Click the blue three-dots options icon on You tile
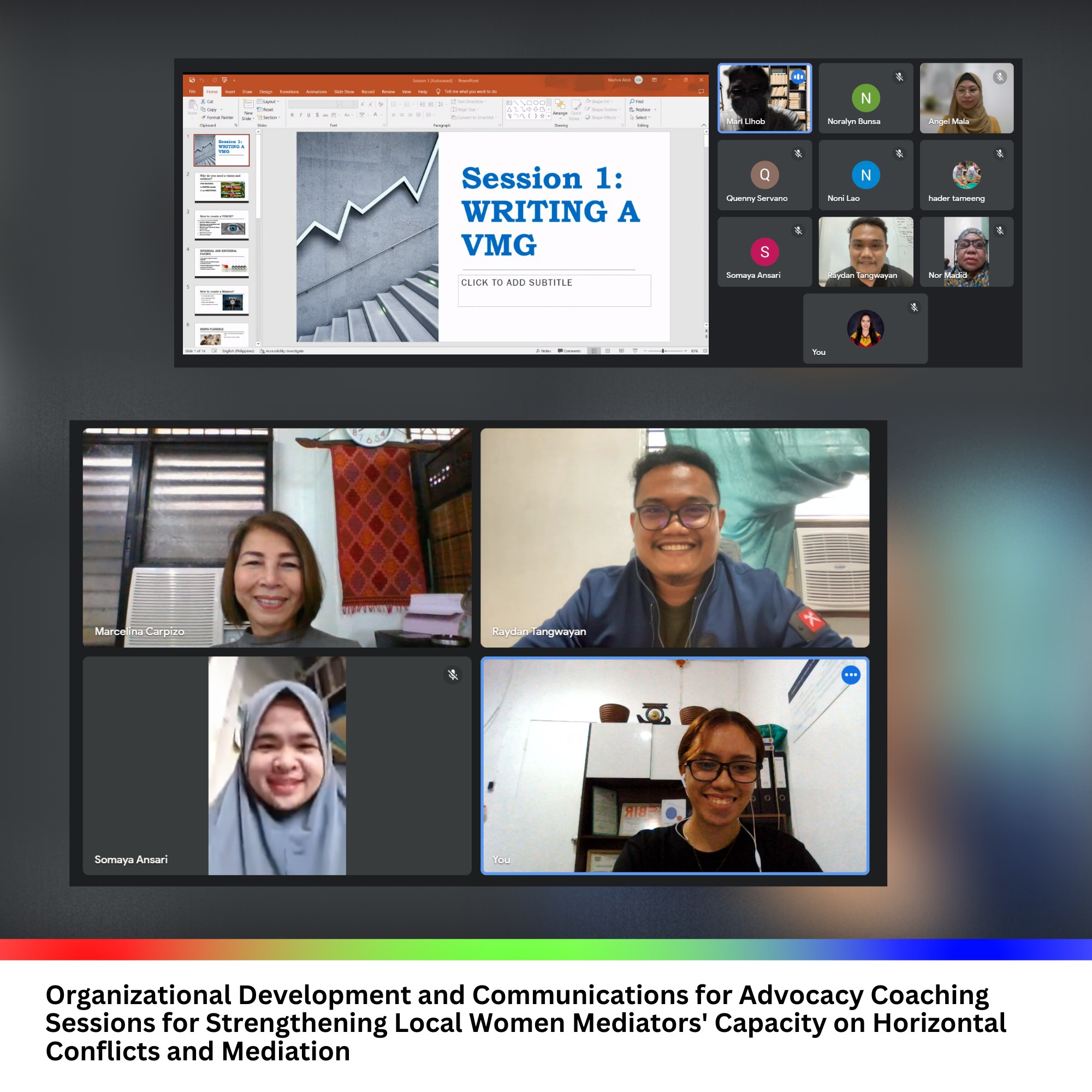Screen dimensions: 1092x1092 coord(851,675)
